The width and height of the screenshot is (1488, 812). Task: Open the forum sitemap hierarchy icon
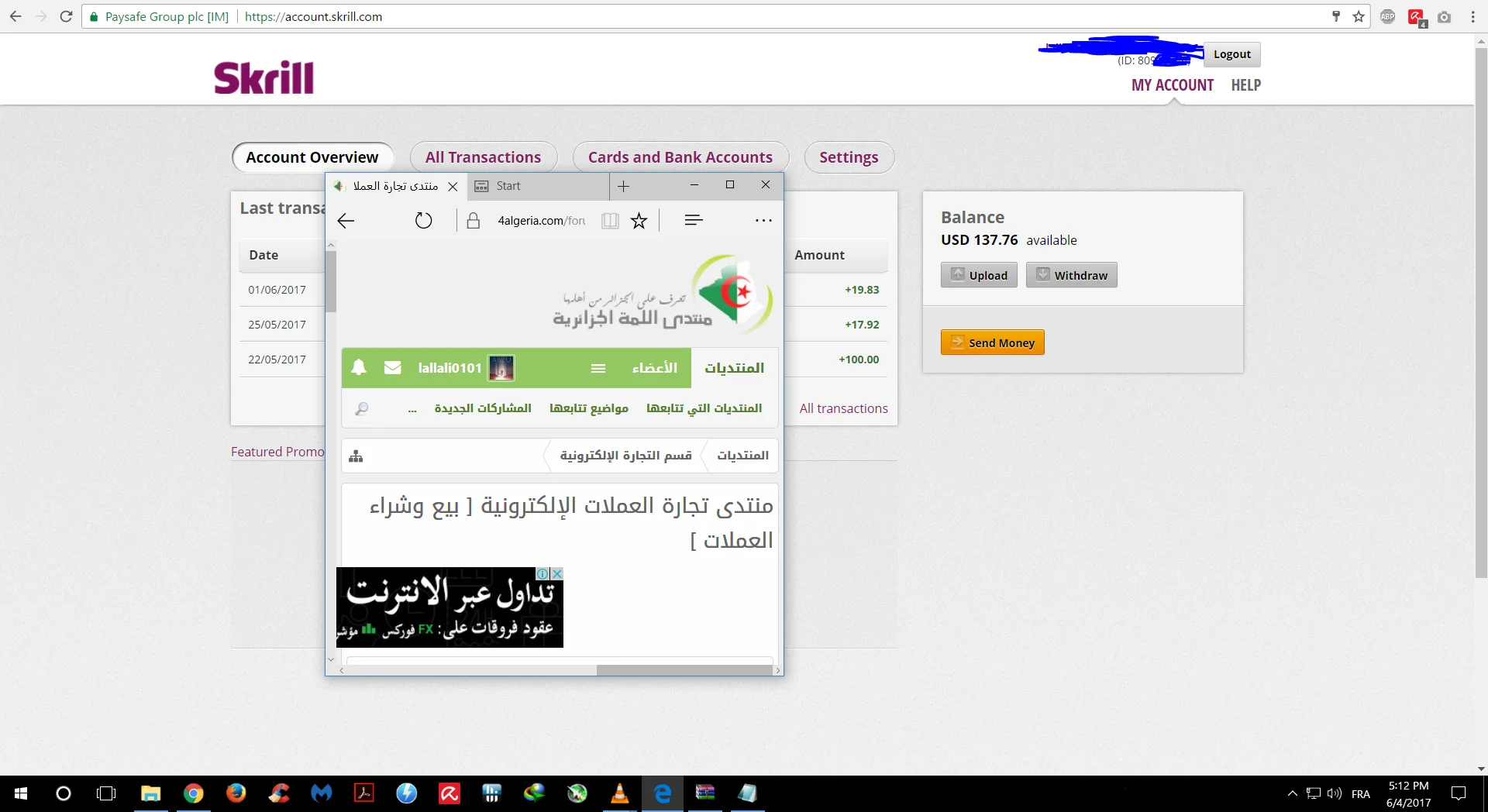pos(356,456)
